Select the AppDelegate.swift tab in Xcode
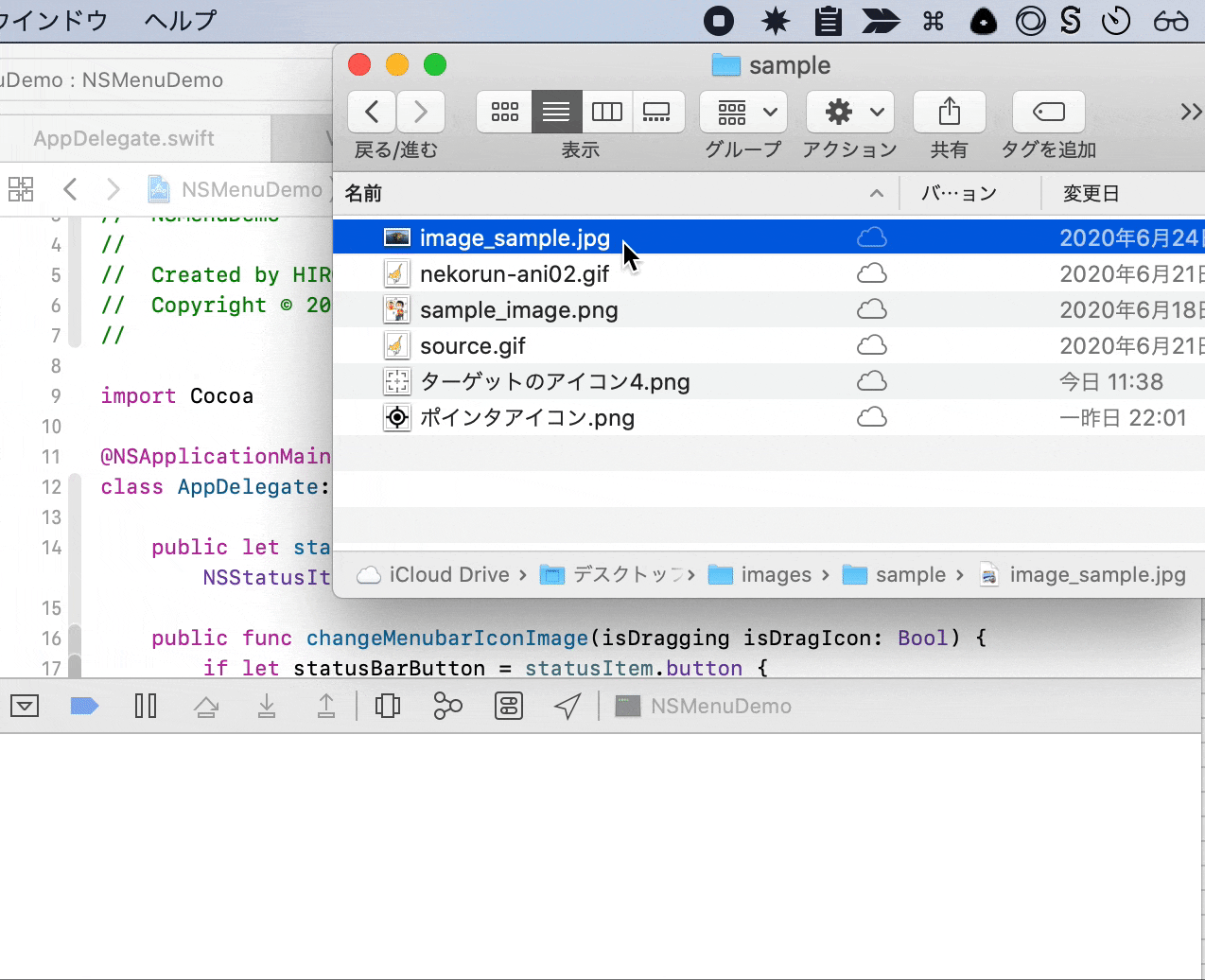Viewport: 1205px width, 980px height. click(124, 138)
